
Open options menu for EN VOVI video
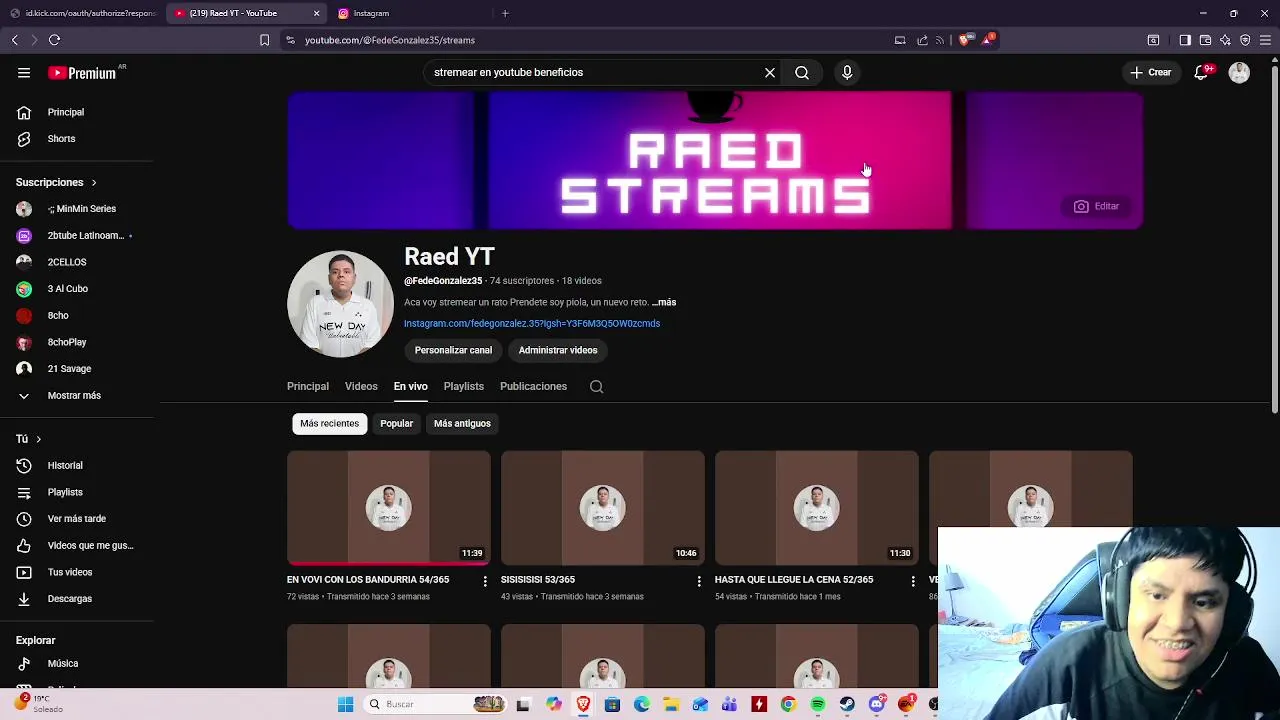(485, 581)
